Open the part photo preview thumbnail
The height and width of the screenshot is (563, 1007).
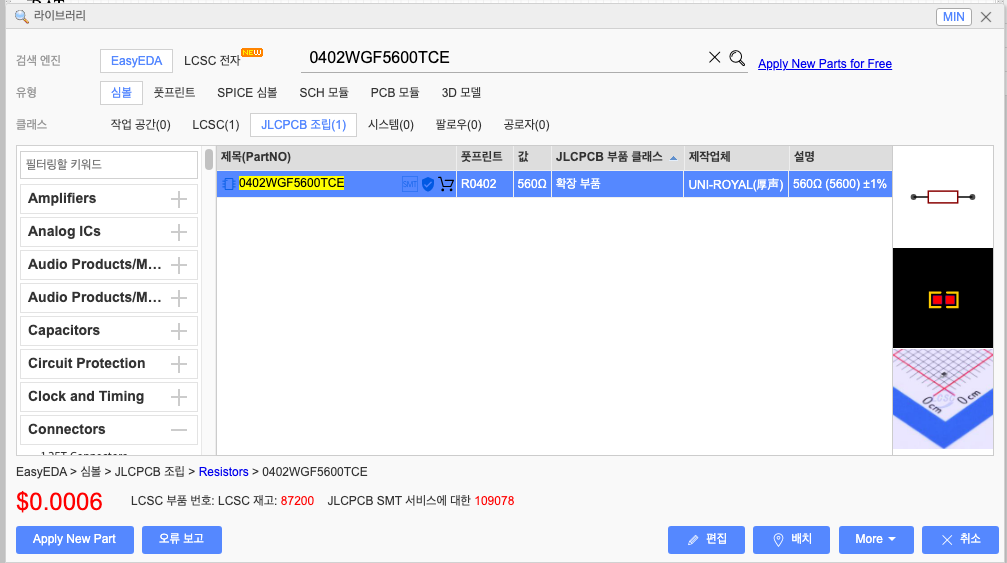tap(943, 399)
